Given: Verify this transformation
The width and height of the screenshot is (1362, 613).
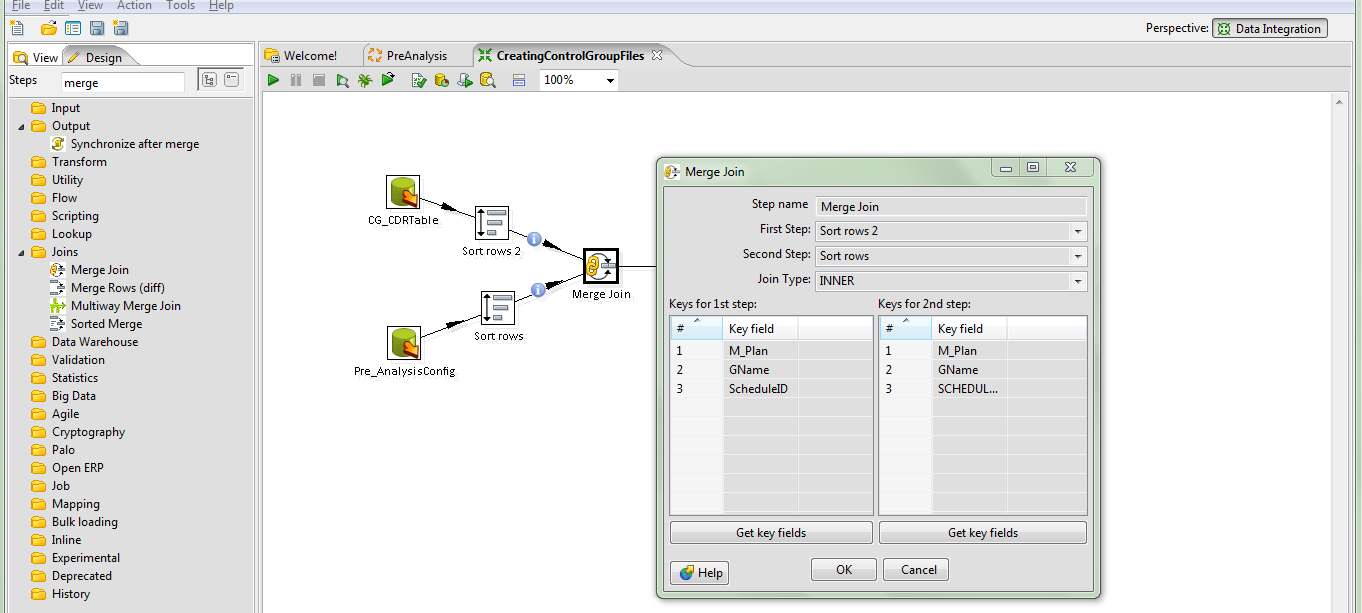Looking at the screenshot, I should coord(418,80).
